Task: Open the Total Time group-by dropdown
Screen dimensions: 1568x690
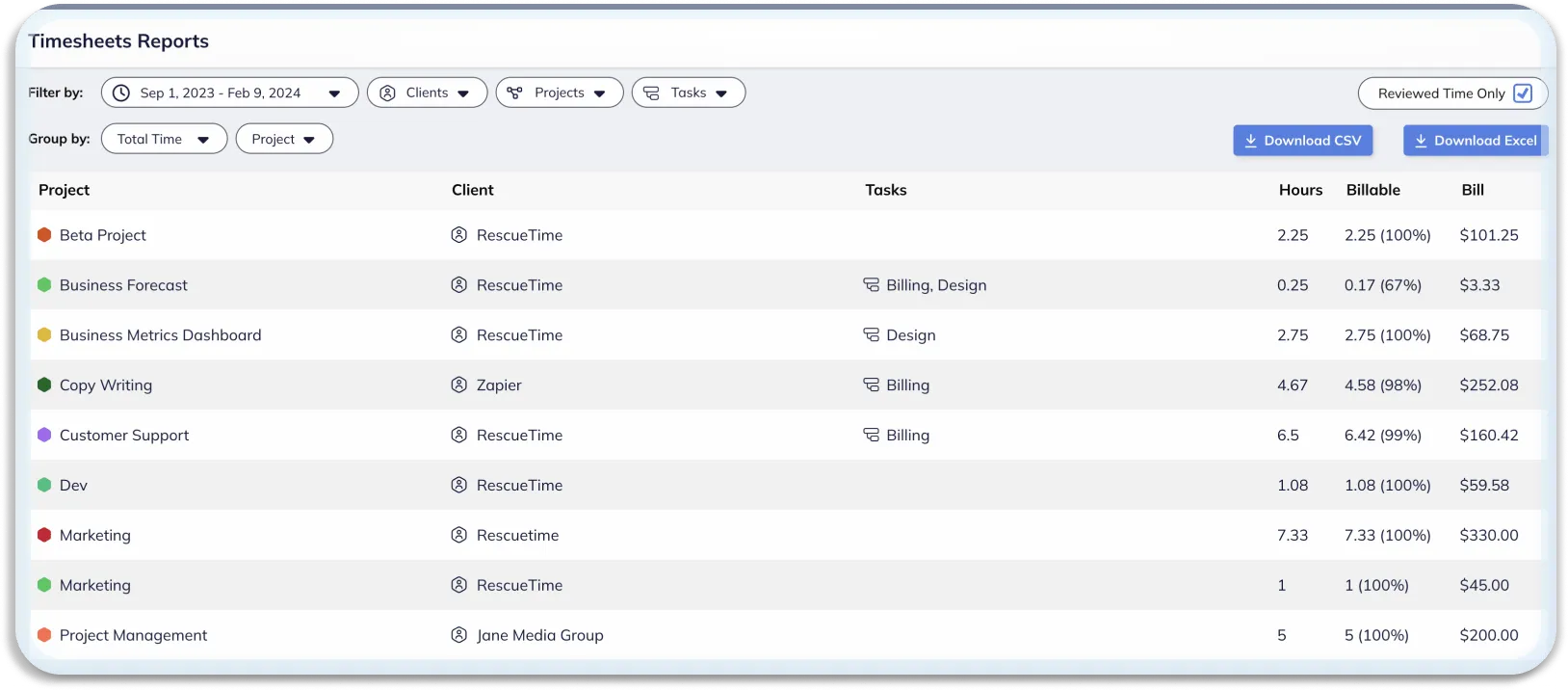Action: 164,139
